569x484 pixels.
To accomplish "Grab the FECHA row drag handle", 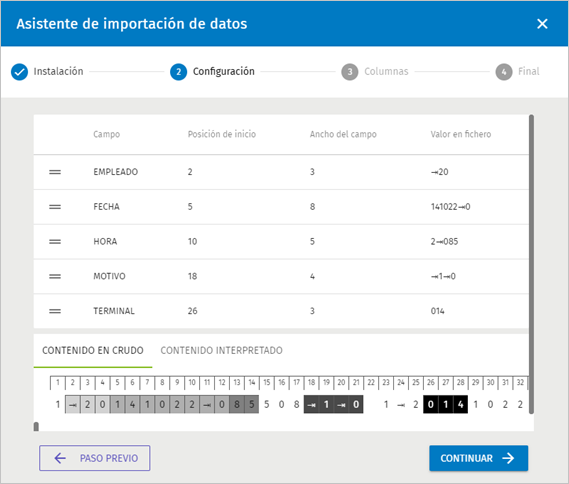I will 55,207.
